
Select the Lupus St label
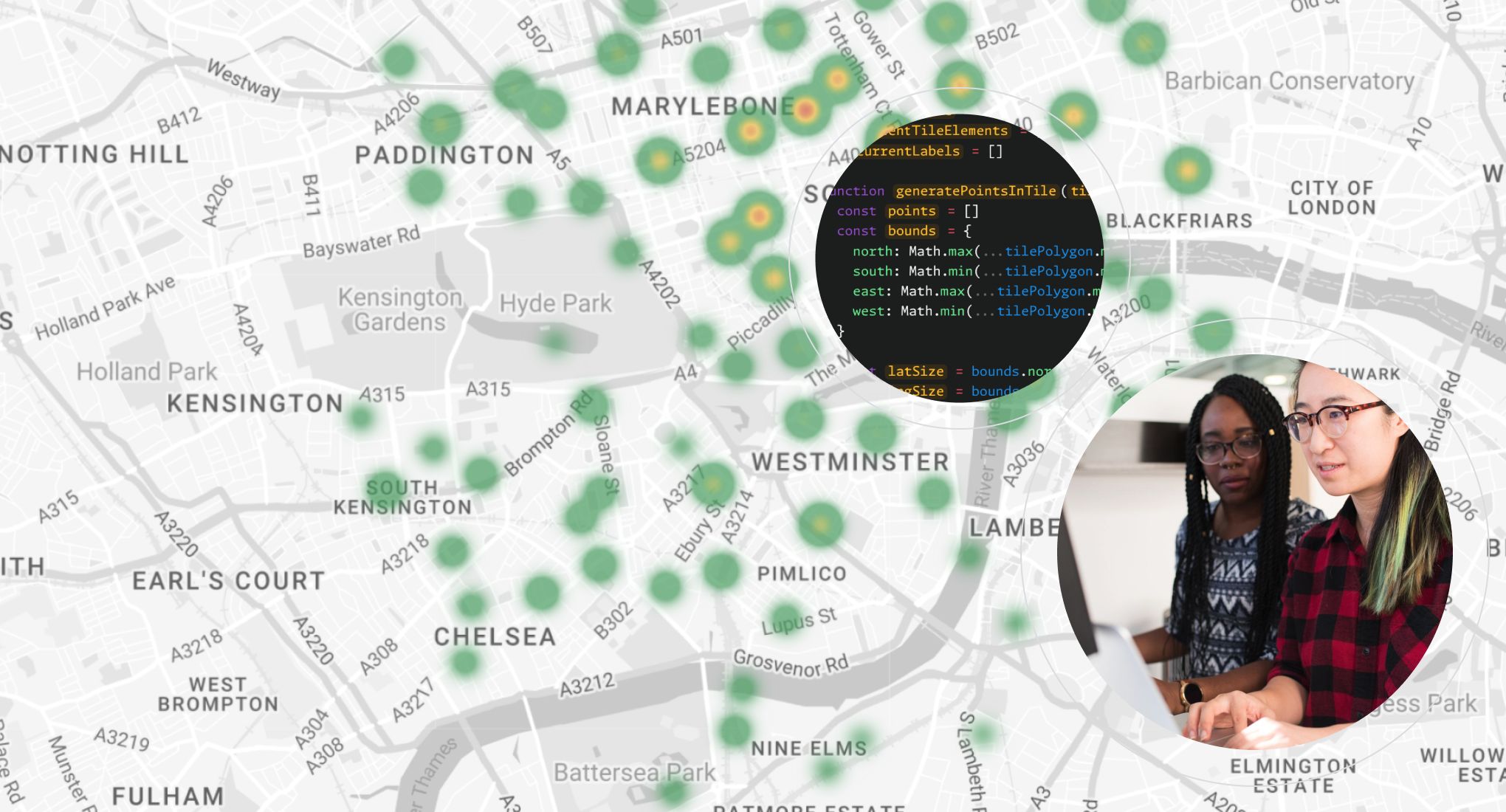(800, 620)
